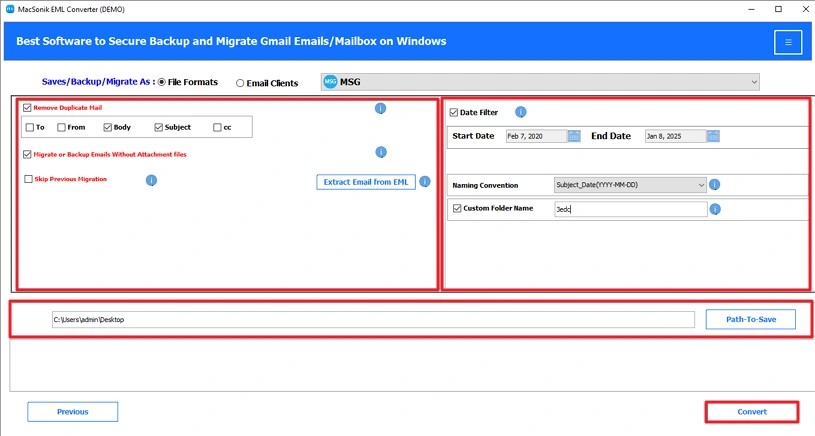Click the MacSonik app icon in title bar
Viewport: 815px width, 436px height.
[x=10, y=9]
